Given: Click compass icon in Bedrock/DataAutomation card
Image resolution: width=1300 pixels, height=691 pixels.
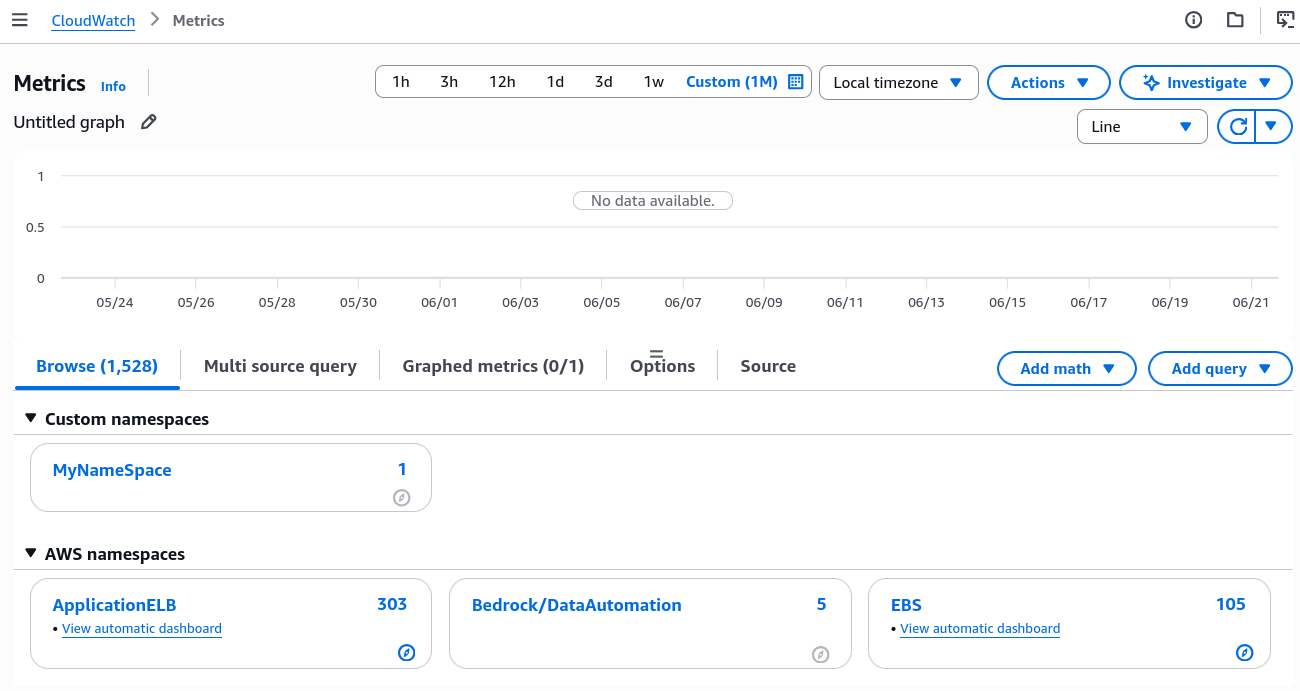Looking at the screenshot, I should [x=820, y=655].
